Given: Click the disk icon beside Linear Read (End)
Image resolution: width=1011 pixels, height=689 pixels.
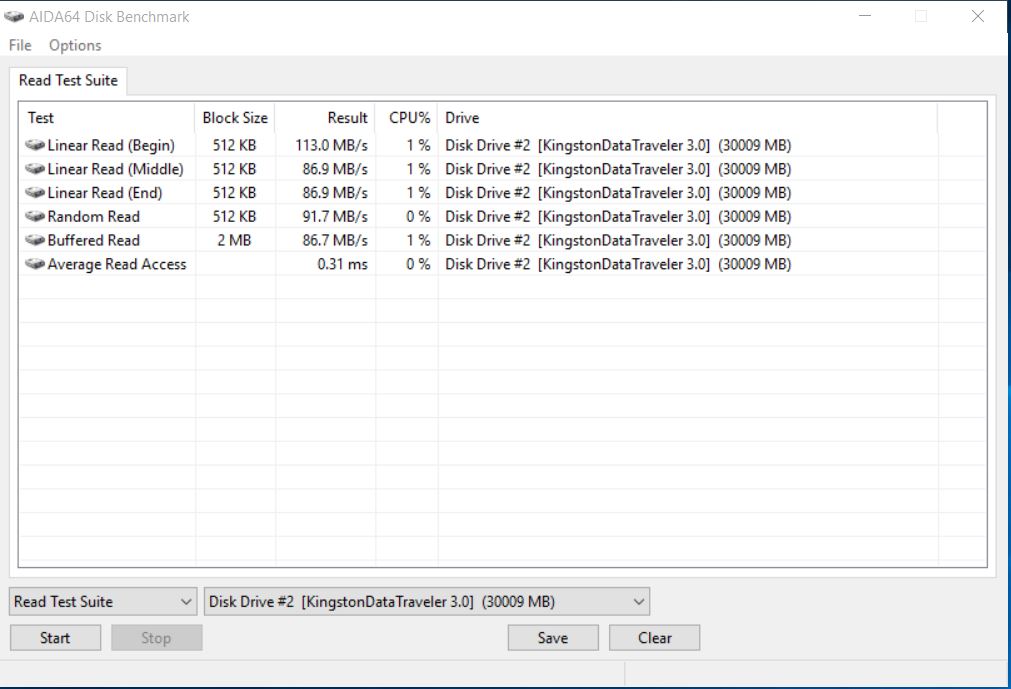Looking at the screenshot, I should click(35, 193).
